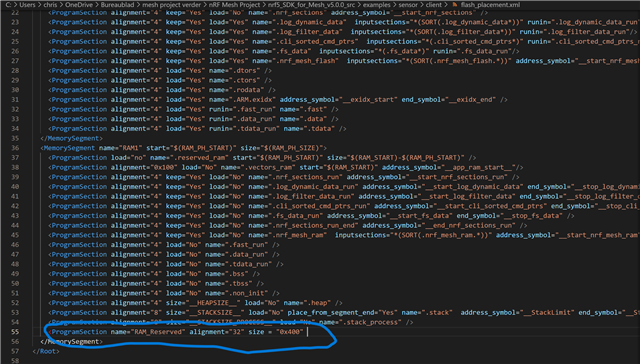Viewport: 640px width, 364px height.
Task: Open the nrf5_SDK_for_Mesh_v5.0.0_src breadcrumb
Action: click(x=311, y=5)
